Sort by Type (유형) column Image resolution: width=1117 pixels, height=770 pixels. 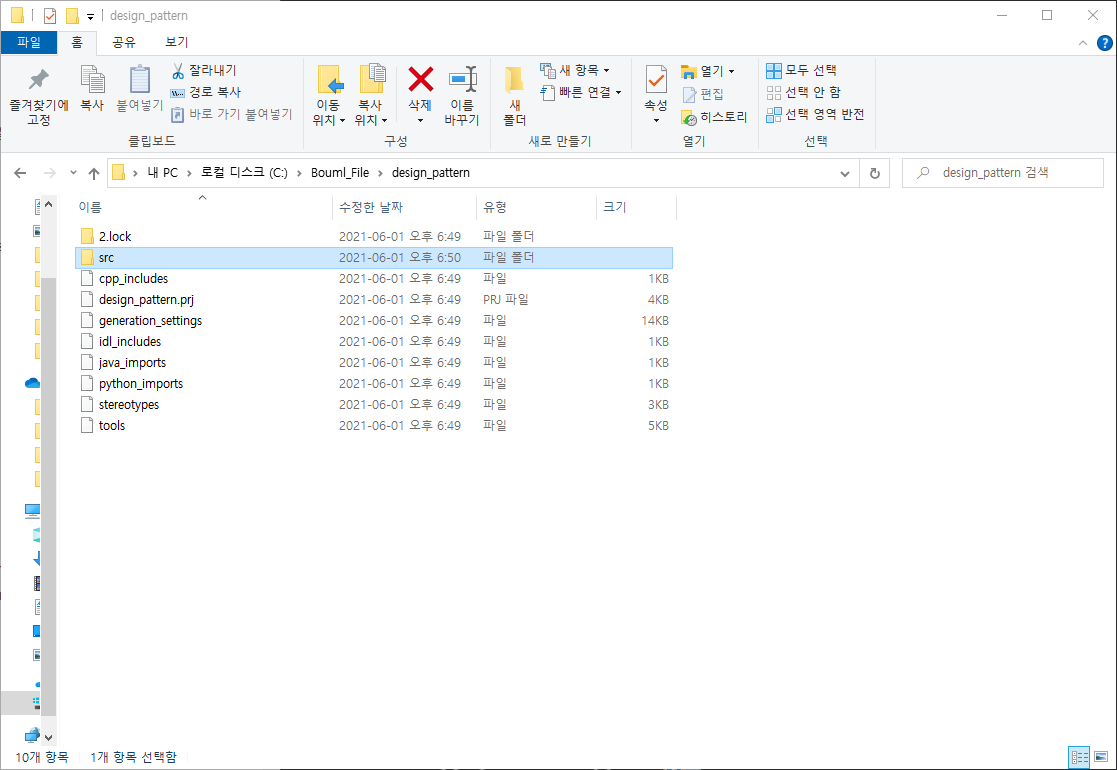(536, 207)
